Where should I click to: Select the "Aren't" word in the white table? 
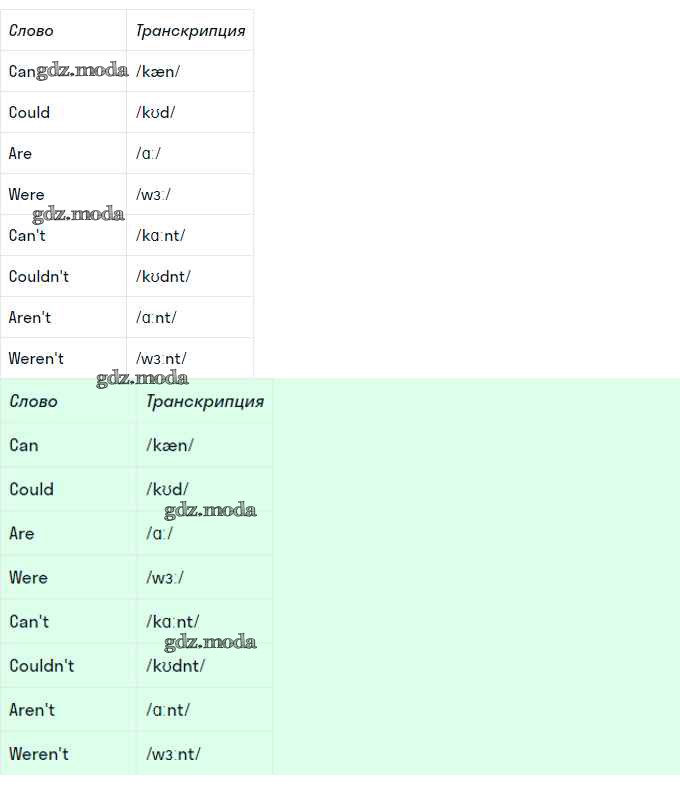point(30,317)
